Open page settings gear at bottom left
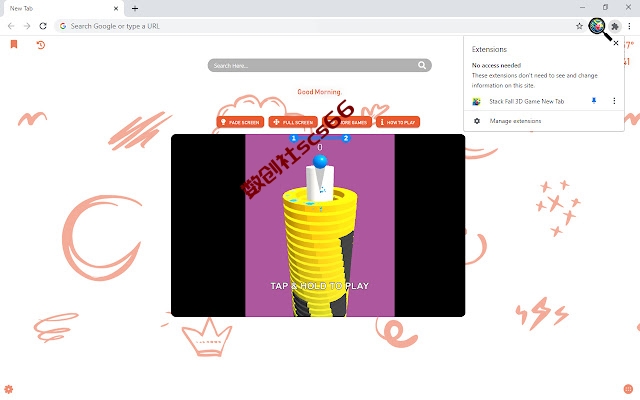 coord(9,389)
